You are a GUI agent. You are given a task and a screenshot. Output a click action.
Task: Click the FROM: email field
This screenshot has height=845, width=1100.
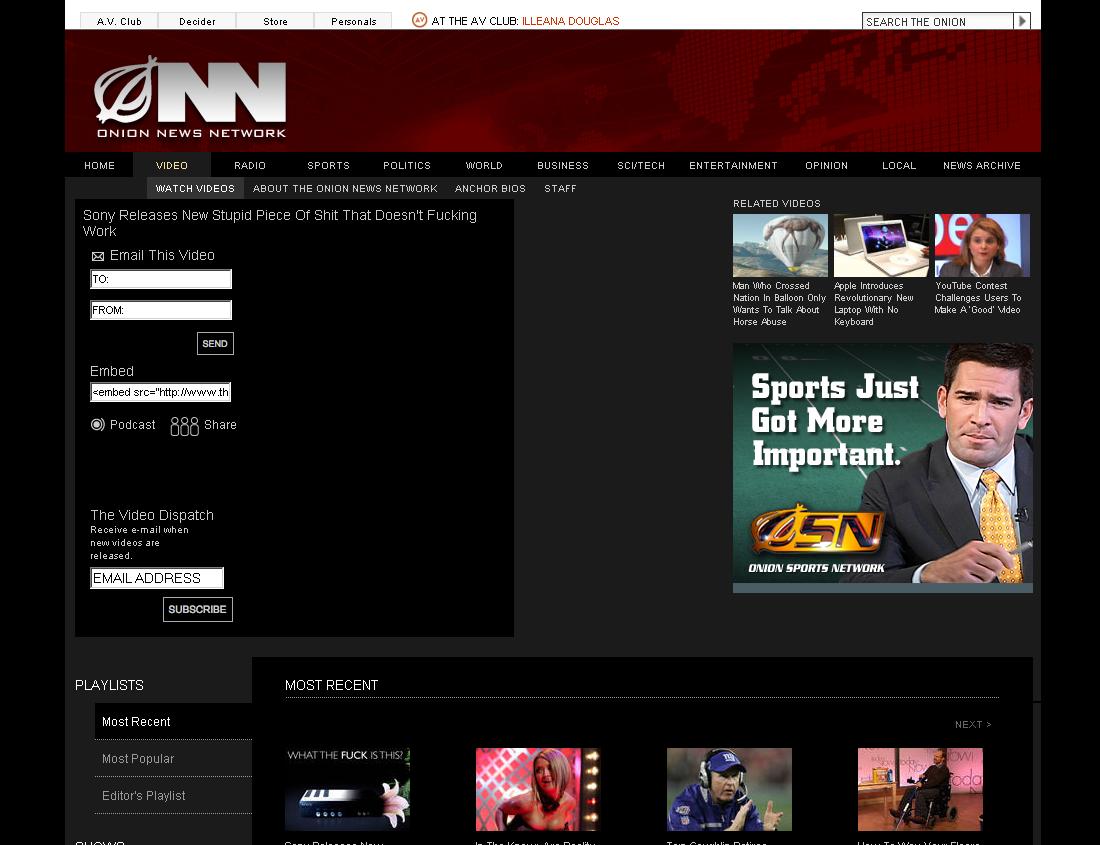[x=161, y=310]
